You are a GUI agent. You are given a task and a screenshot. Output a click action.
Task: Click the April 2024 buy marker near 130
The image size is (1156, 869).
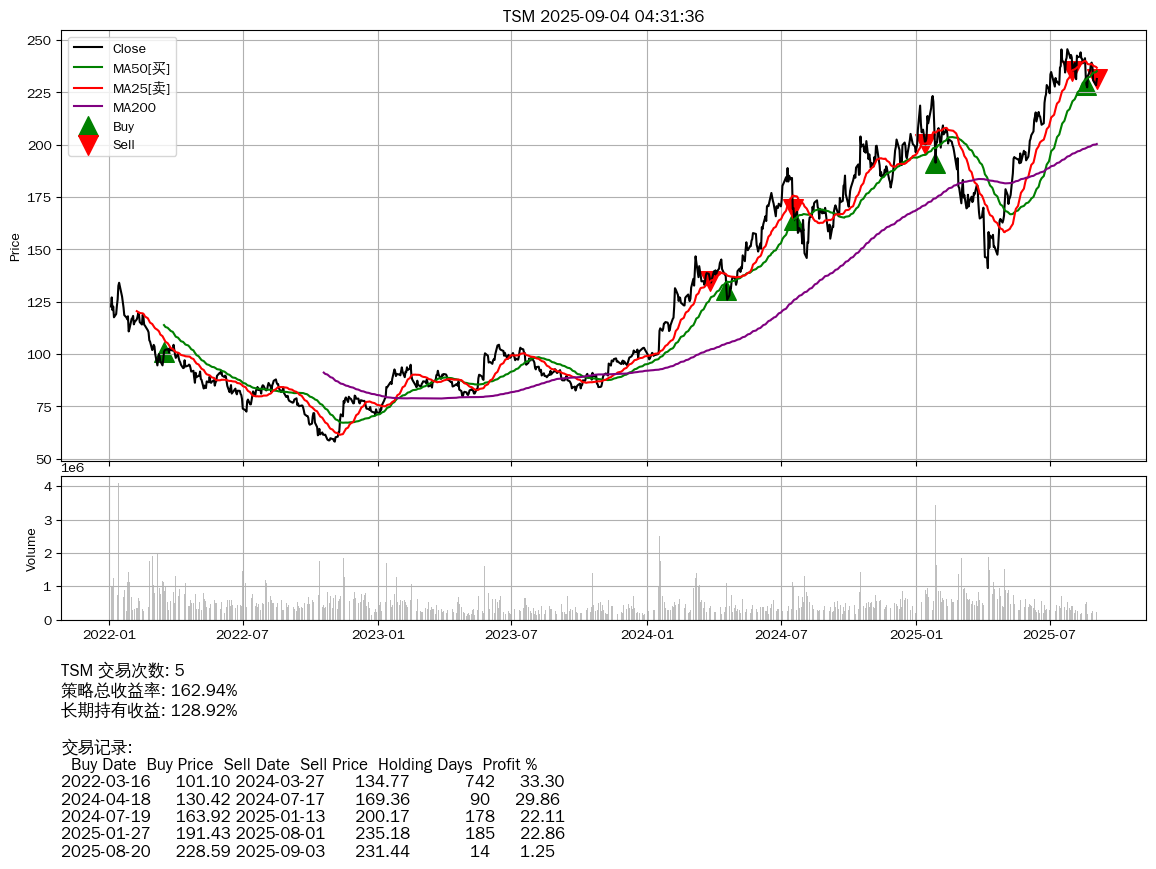coord(726,291)
